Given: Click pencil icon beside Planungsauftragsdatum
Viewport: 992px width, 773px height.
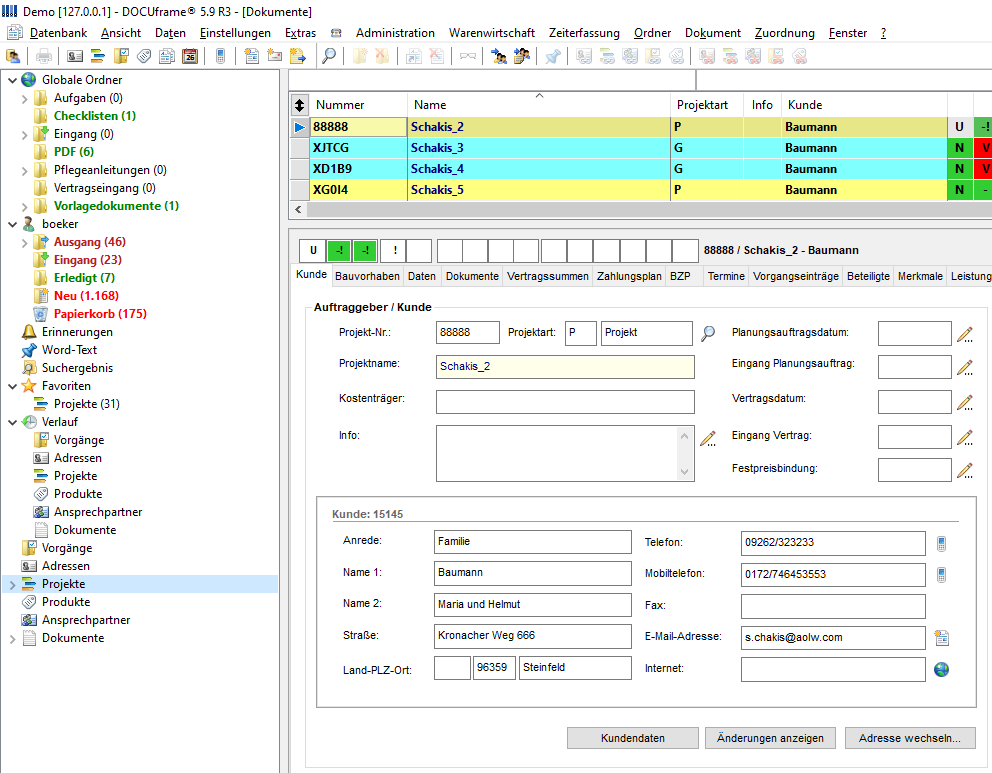Looking at the screenshot, I should click(965, 335).
